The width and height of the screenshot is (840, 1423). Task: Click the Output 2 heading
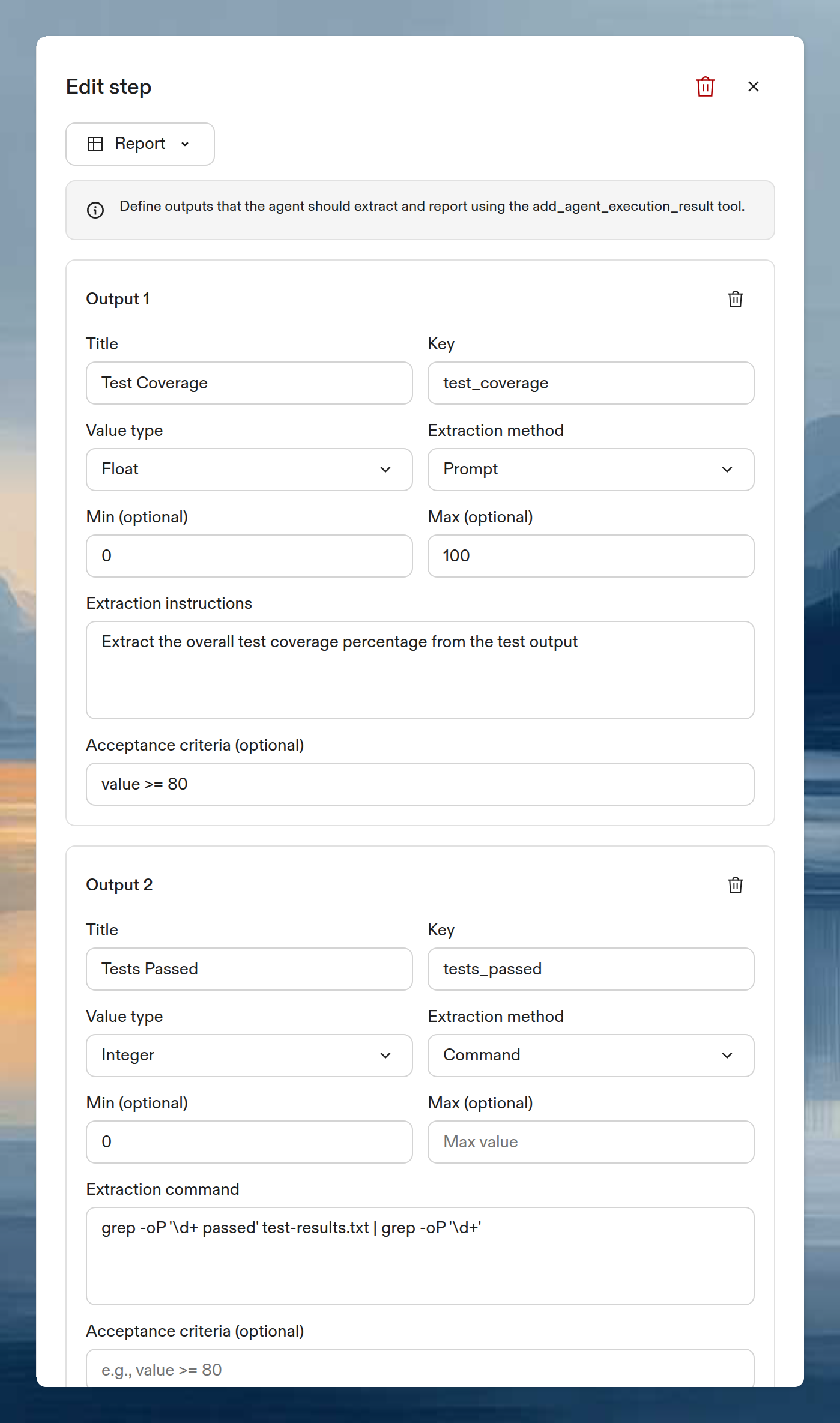[119, 885]
